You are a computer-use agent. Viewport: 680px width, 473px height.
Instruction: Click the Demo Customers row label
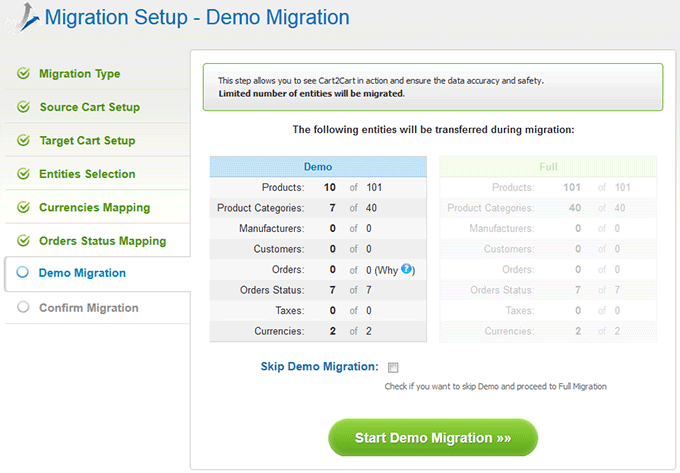279,249
